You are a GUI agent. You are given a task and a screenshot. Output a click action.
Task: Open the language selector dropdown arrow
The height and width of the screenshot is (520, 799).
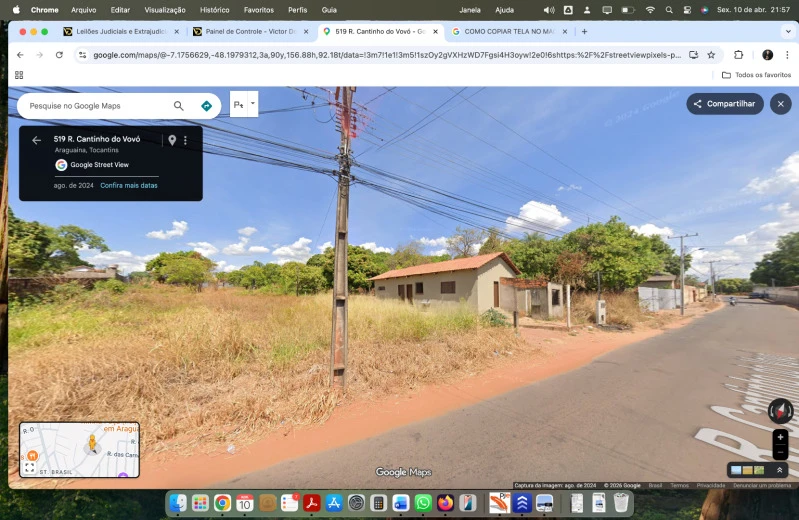tap(253, 103)
